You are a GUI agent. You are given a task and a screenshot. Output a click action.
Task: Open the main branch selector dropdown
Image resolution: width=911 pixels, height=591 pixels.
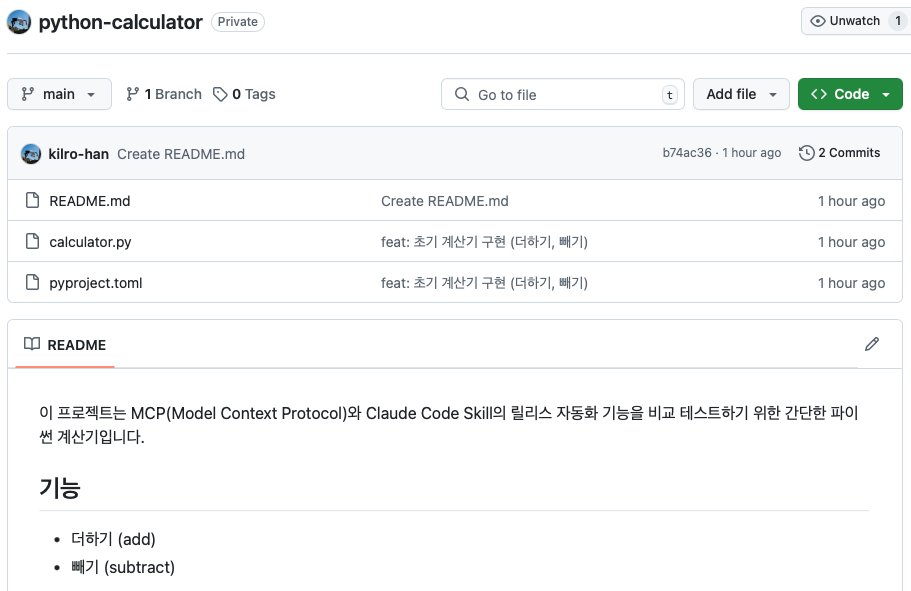(x=59, y=94)
